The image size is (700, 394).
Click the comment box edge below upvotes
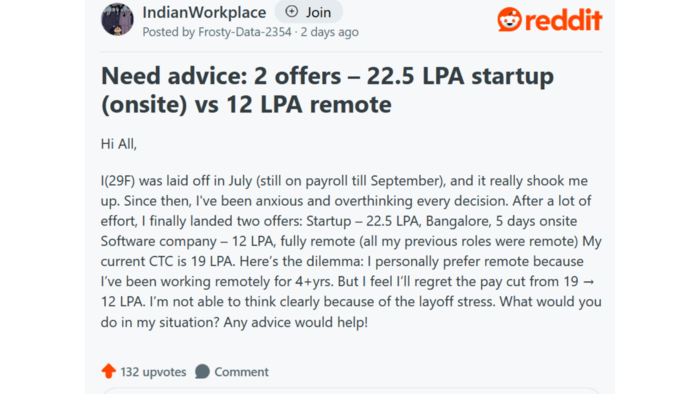pyautogui.click(x=351, y=391)
